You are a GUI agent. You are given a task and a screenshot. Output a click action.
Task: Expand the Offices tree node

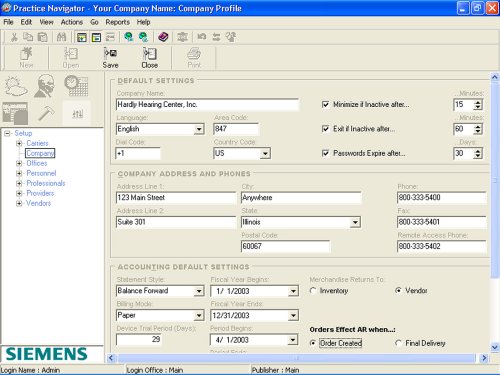[19, 163]
